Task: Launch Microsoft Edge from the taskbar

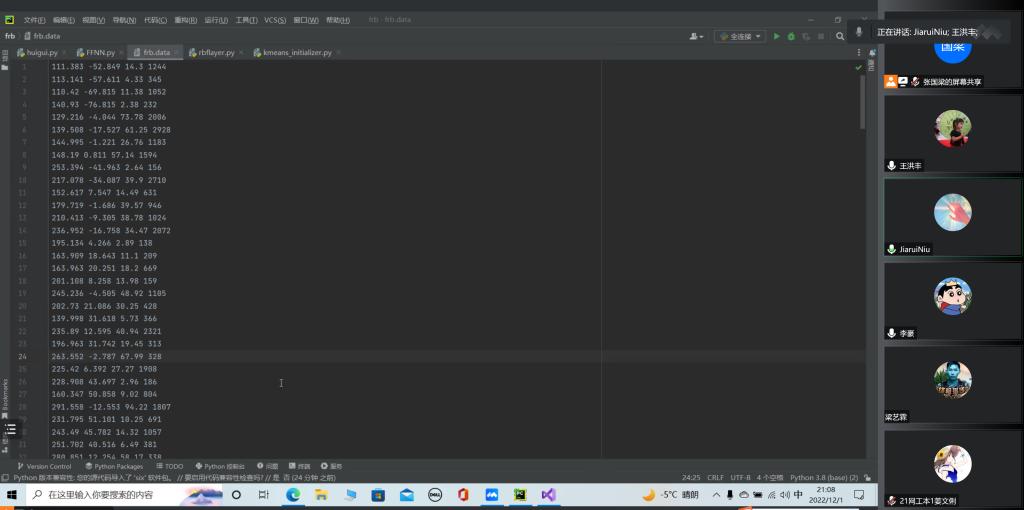Action: pyautogui.click(x=293, y=495)
